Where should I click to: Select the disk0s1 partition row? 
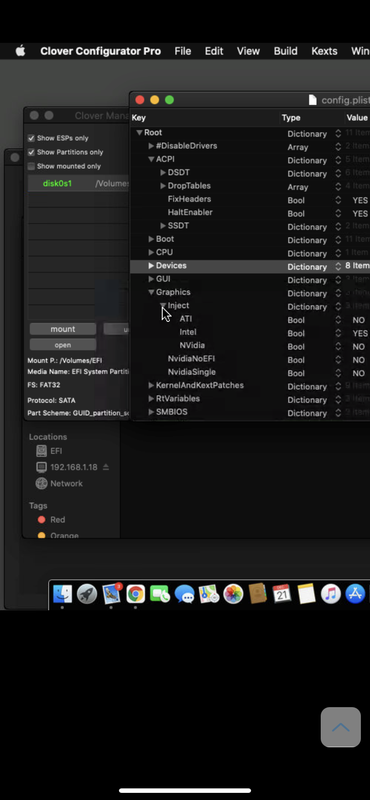pyautogui.click(x=78, y=184)
